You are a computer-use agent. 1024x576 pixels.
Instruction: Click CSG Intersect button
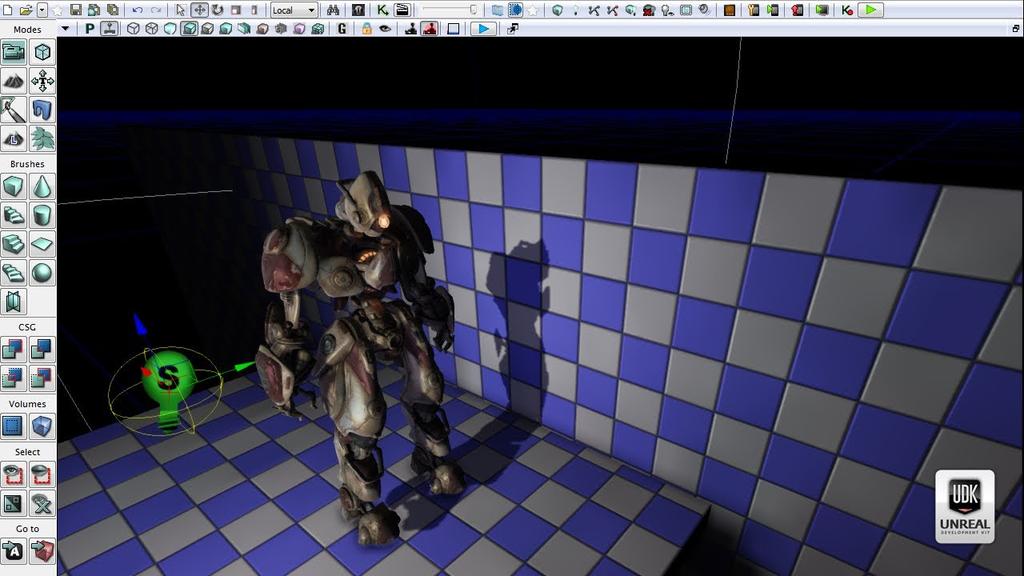pyautogui.click(x=13, y=379)
